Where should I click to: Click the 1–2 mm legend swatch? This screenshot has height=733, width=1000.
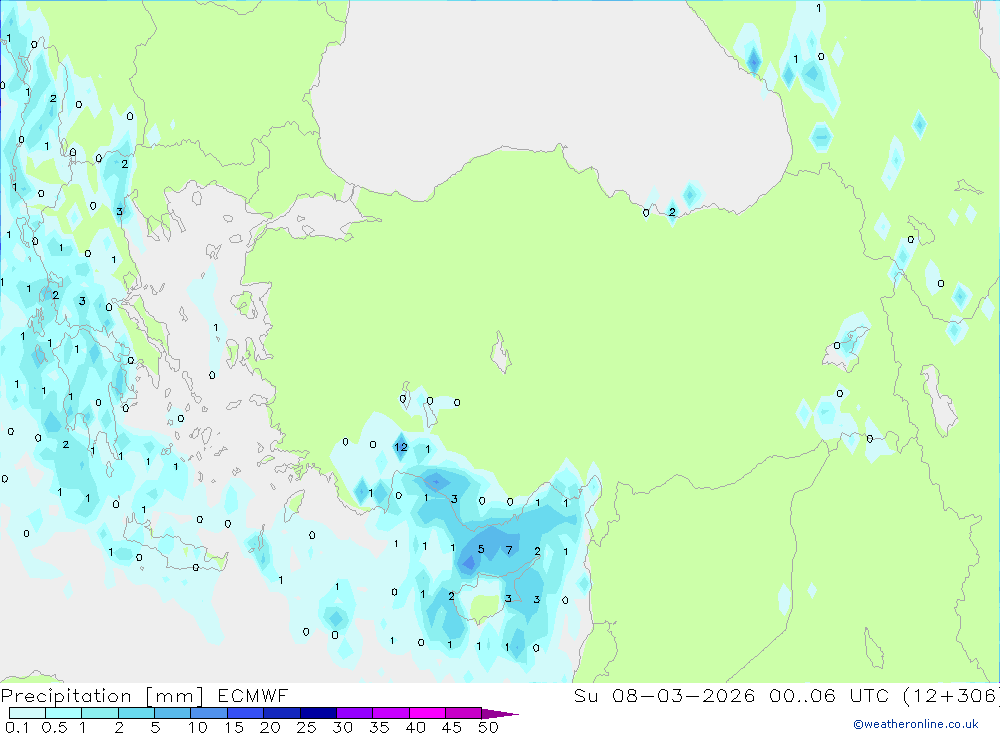click(100, 713)
